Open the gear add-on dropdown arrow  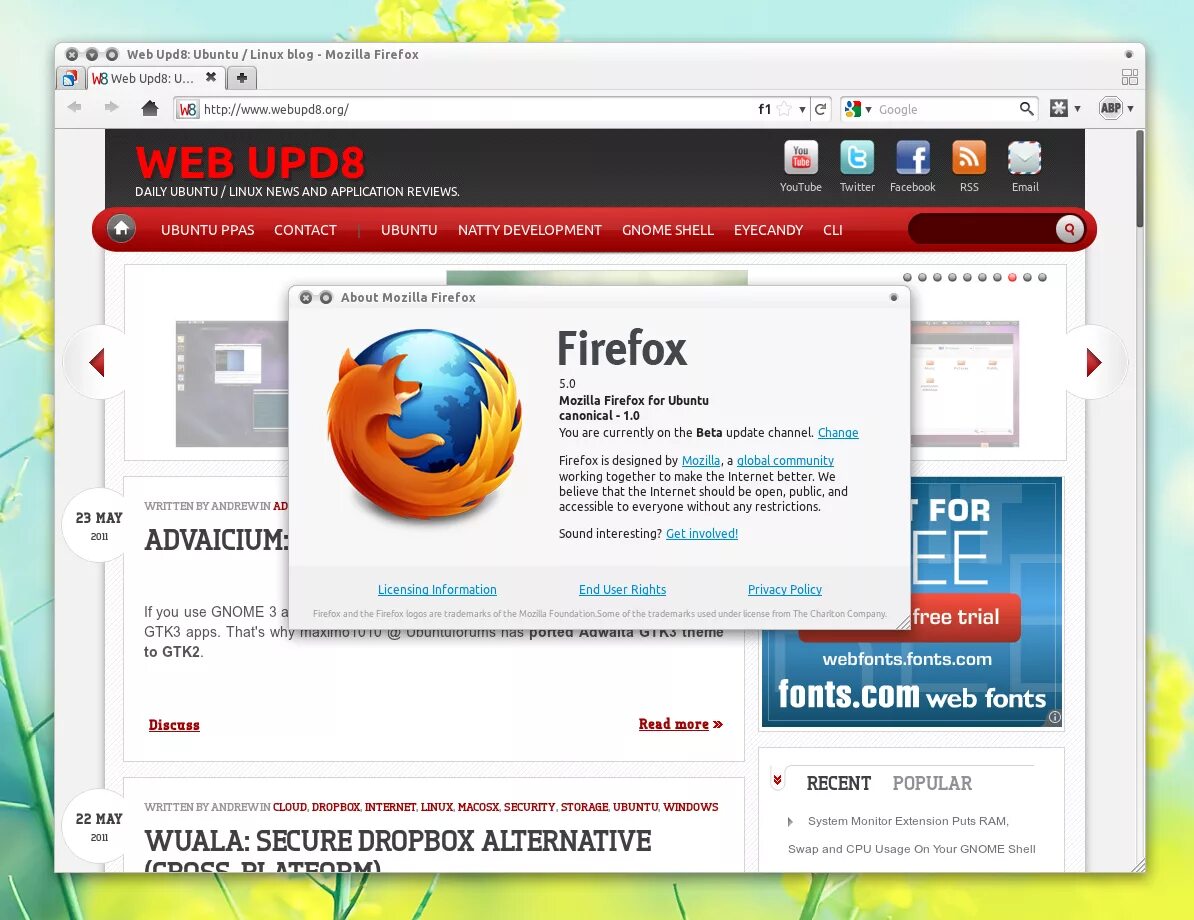(1077, 109)
